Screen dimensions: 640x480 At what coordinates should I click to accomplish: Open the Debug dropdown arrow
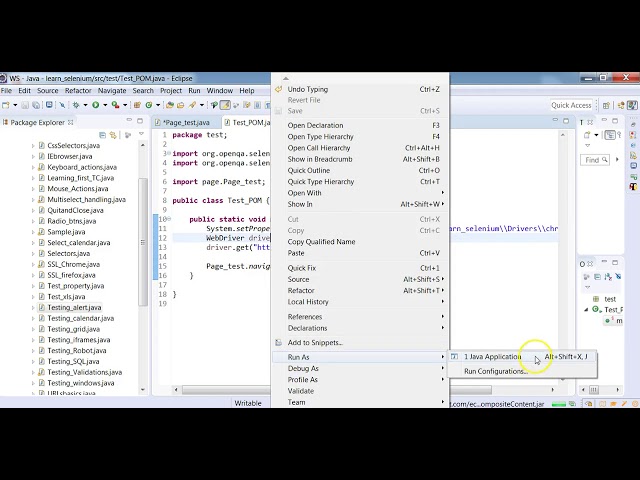85,105
